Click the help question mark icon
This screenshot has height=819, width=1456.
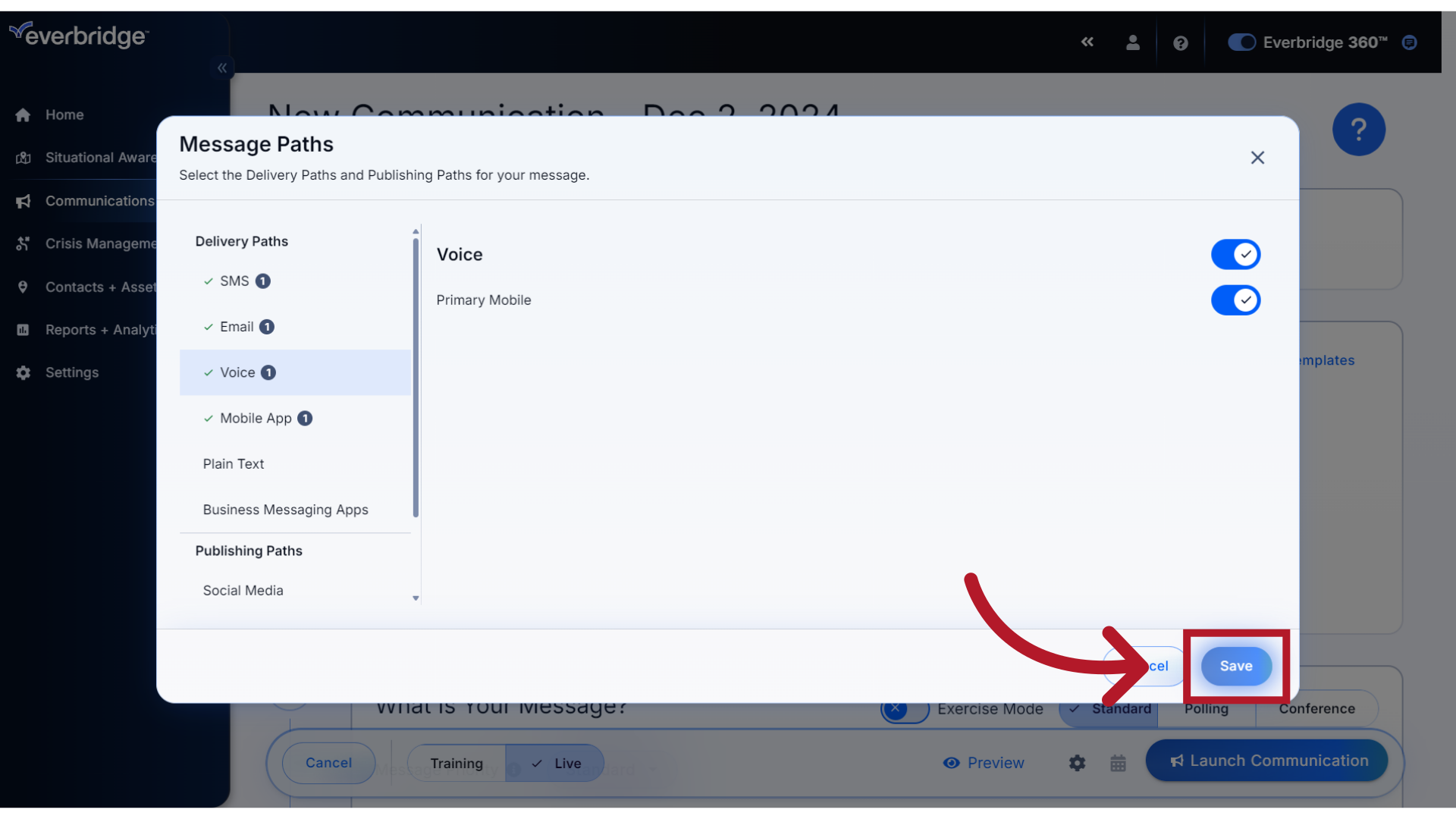[1180, 42]
